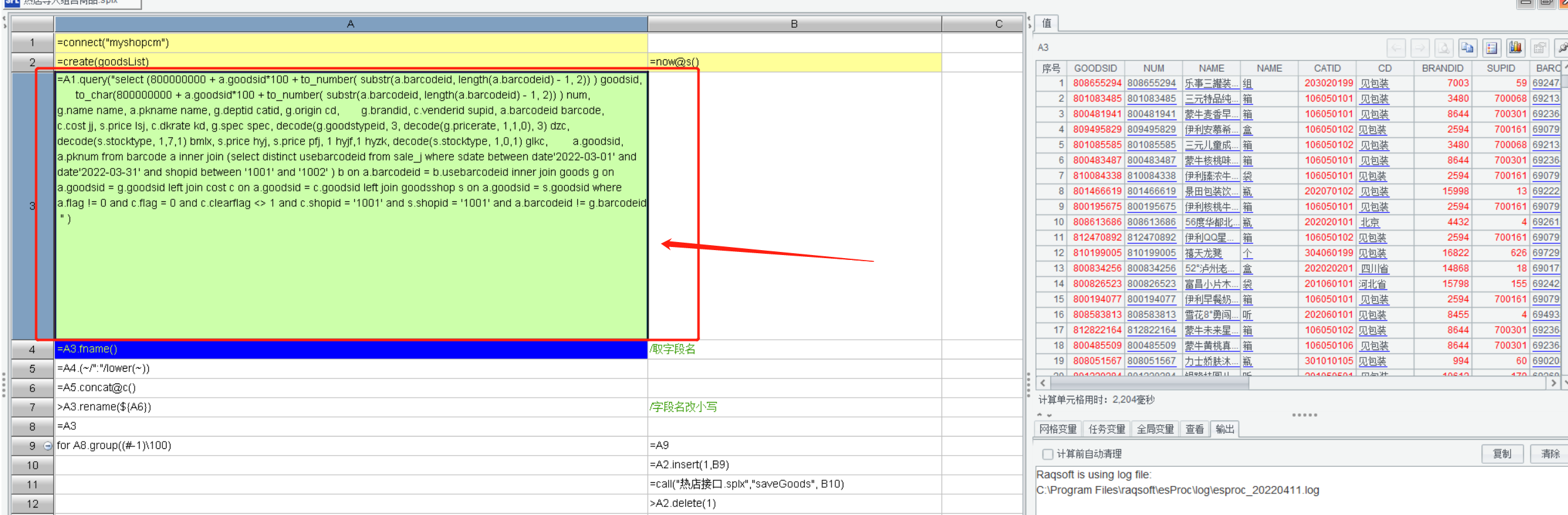Click the forward arrow icon in value panel
This screenshot has width=1568, height=515.
[1420, 48]
